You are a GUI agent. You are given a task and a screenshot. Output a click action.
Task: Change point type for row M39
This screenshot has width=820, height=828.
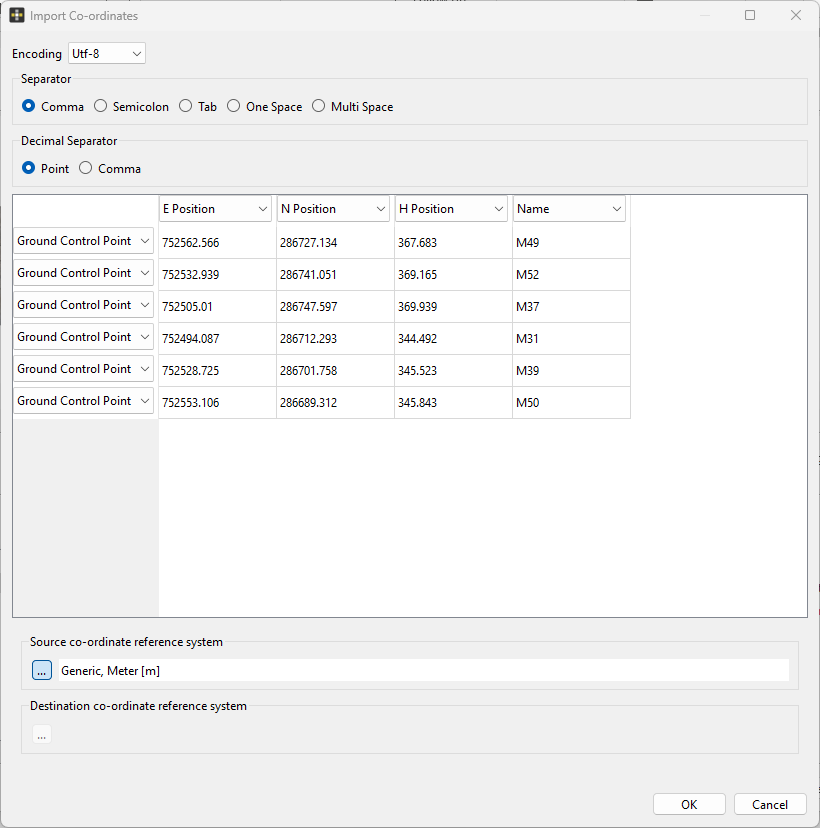coord(83,369)
